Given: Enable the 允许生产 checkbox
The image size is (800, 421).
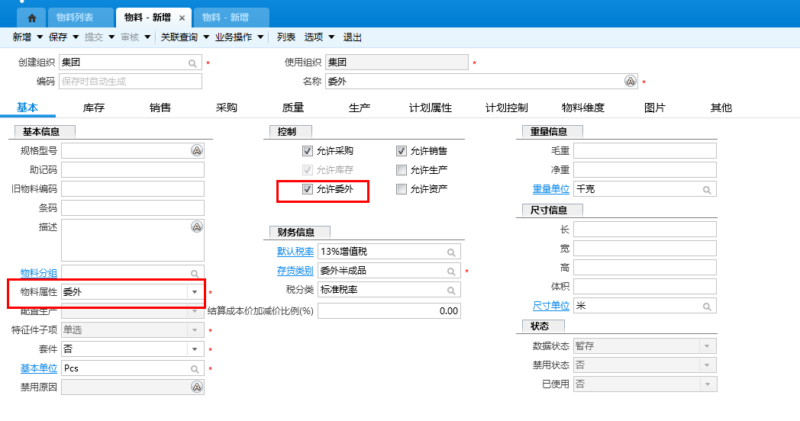Looking at the screenshot, I should tap(402, 170).
